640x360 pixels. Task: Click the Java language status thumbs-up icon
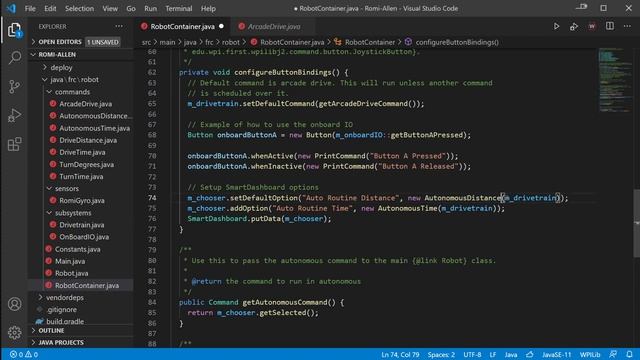[530, 354]
